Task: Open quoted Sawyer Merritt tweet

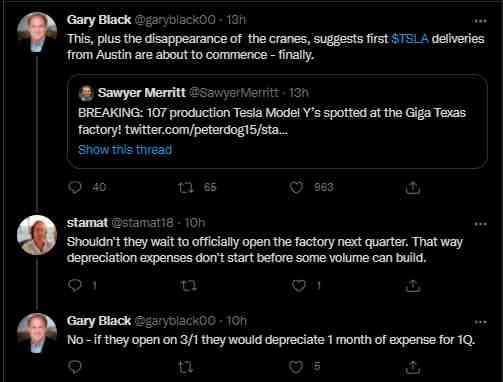Action: (x=277, y=121)
